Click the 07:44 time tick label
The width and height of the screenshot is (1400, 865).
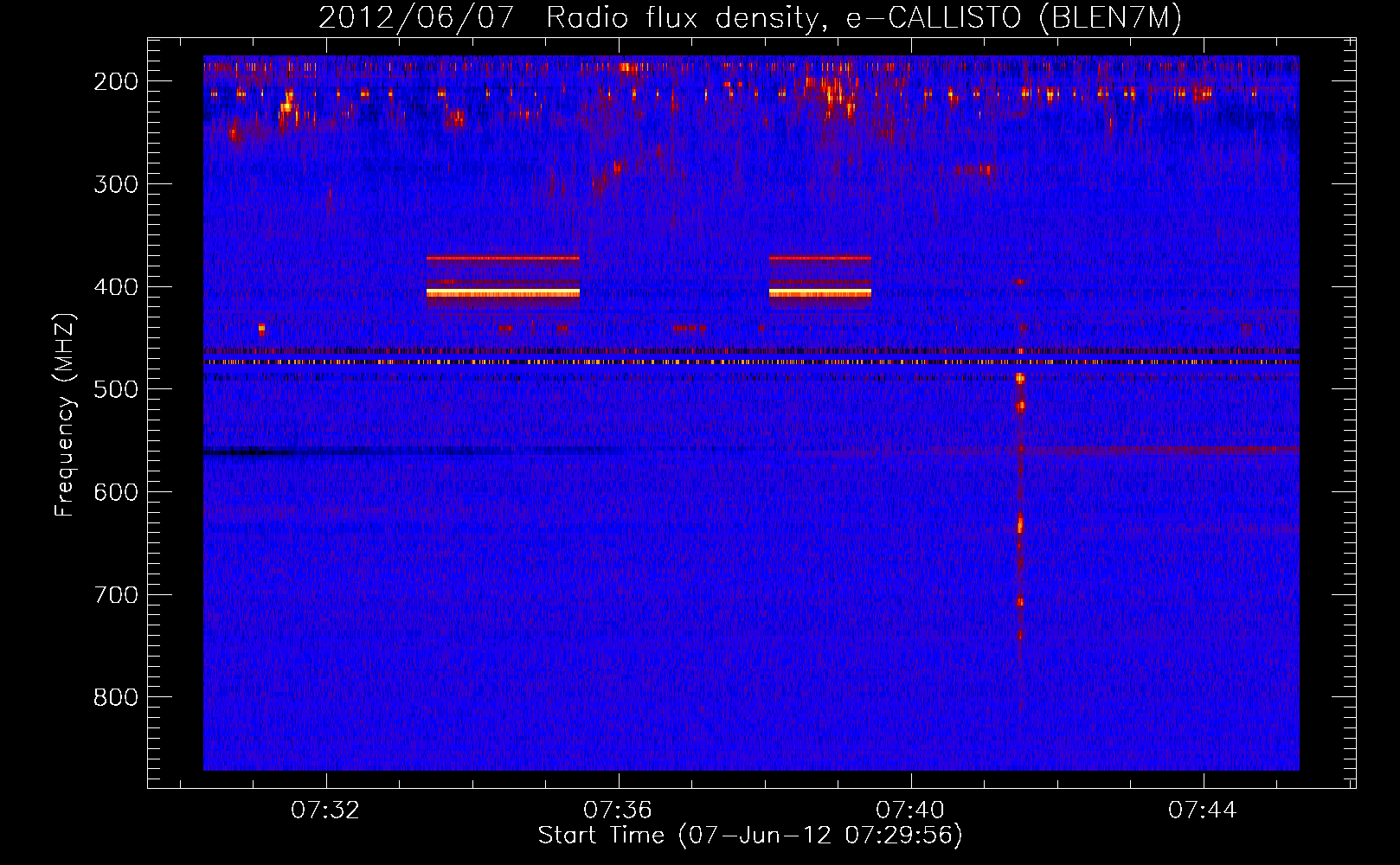tap(1203, 811)
